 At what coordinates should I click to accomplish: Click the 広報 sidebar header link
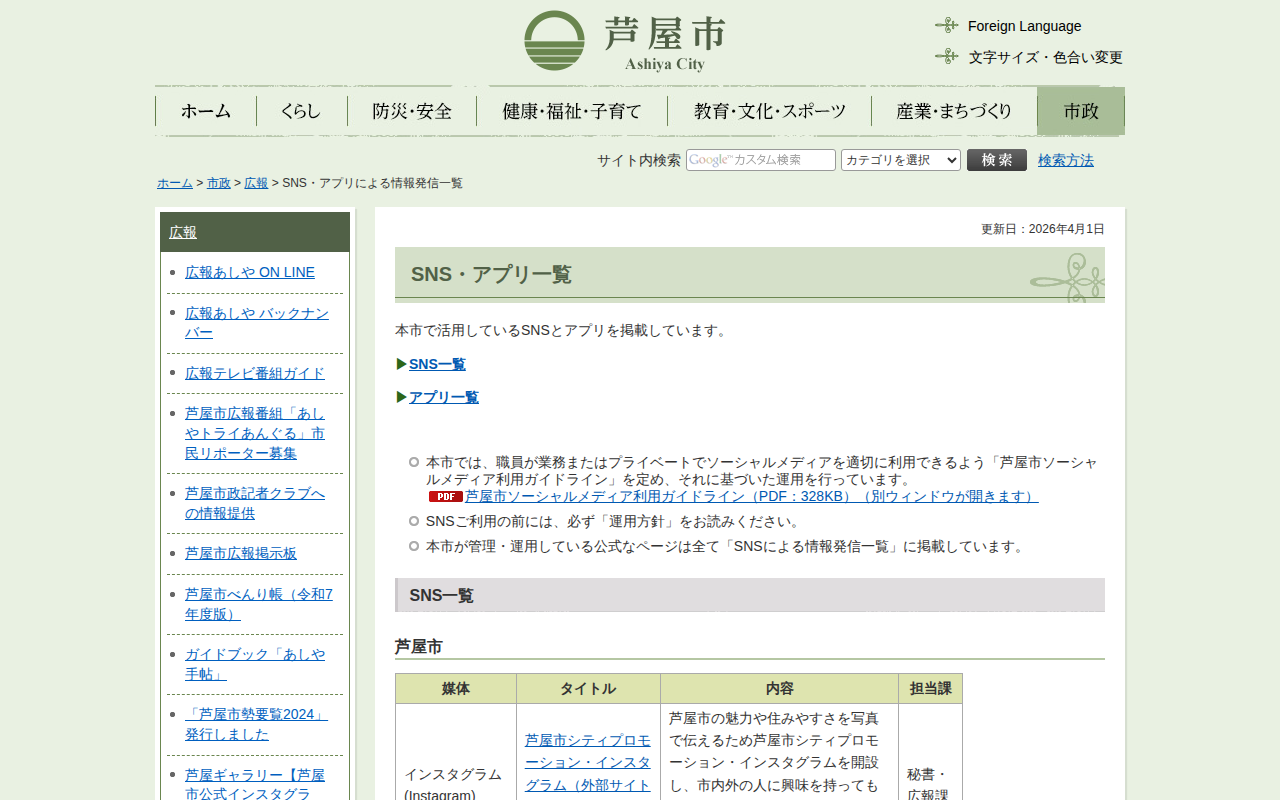183,232
